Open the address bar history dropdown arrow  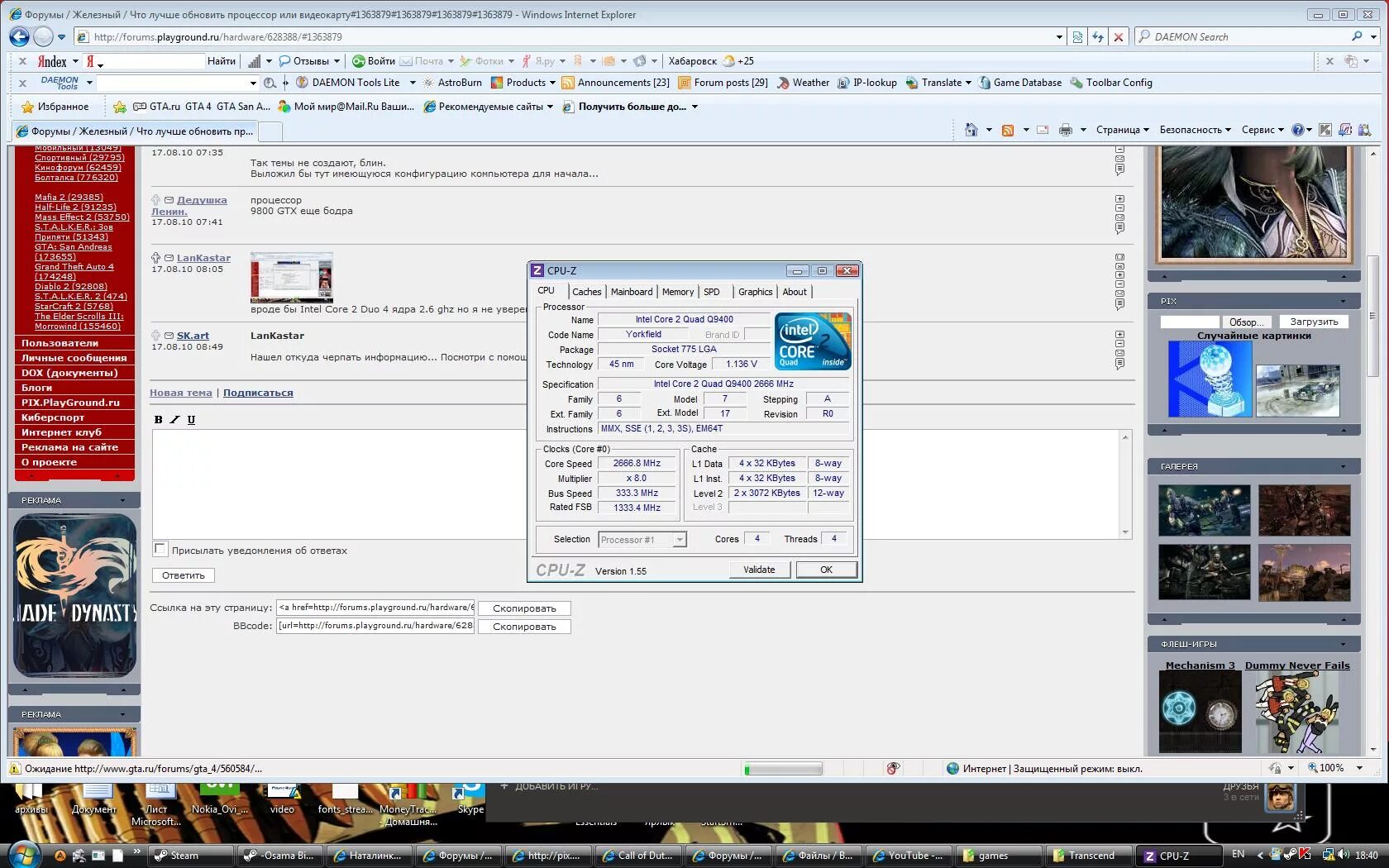point(1059,36)
